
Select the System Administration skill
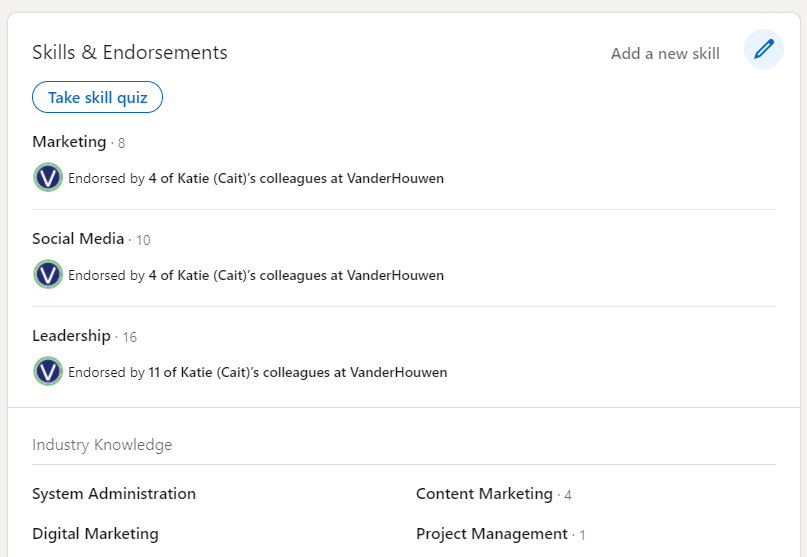tap(114, 494)
